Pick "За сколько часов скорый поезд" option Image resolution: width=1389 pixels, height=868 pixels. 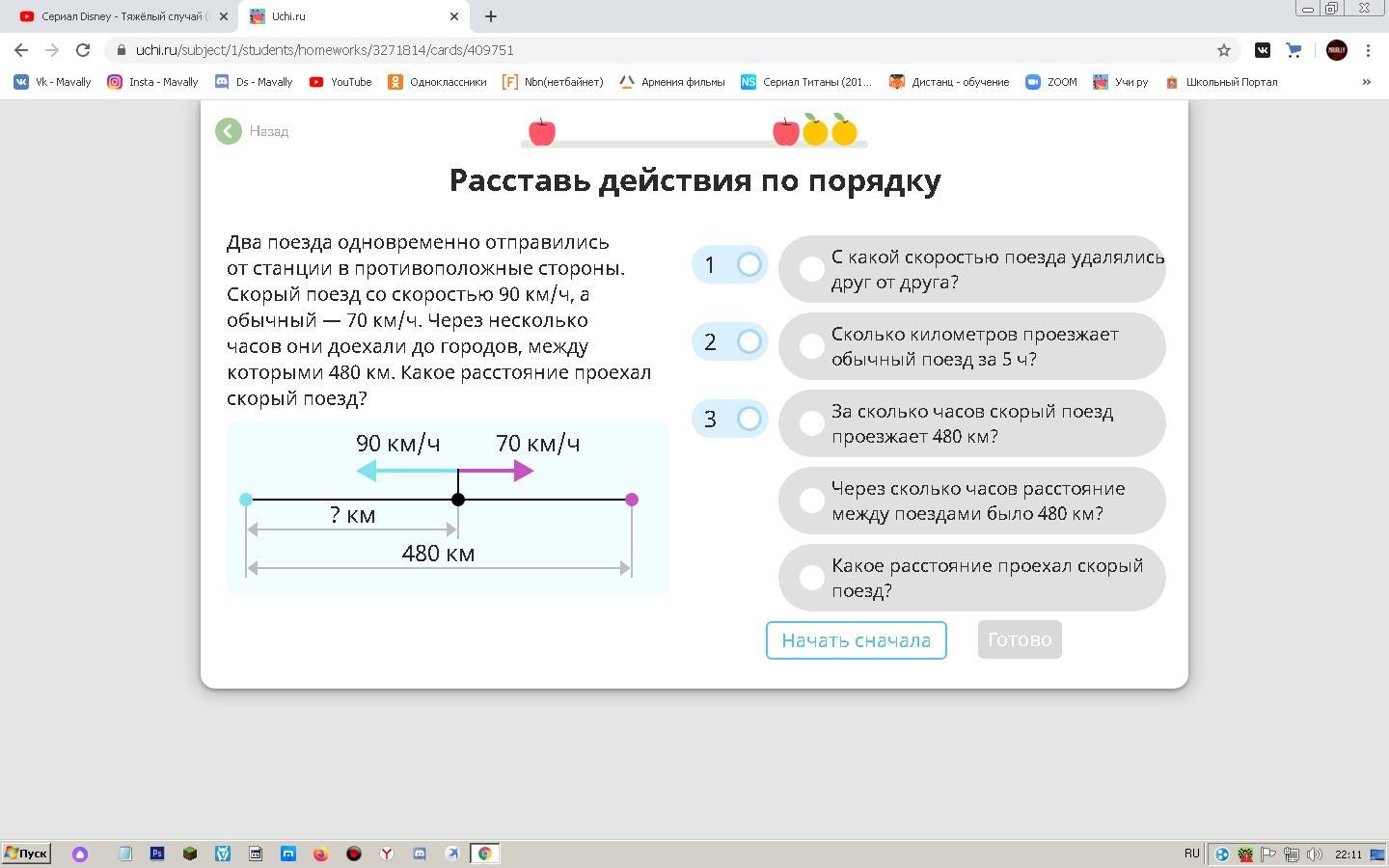972,423
